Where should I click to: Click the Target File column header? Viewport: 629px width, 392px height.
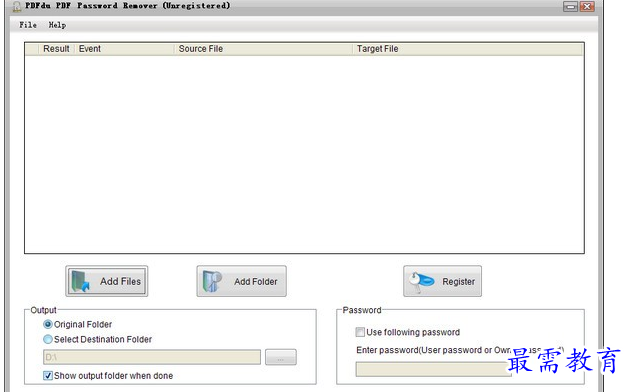coord(468,49)
